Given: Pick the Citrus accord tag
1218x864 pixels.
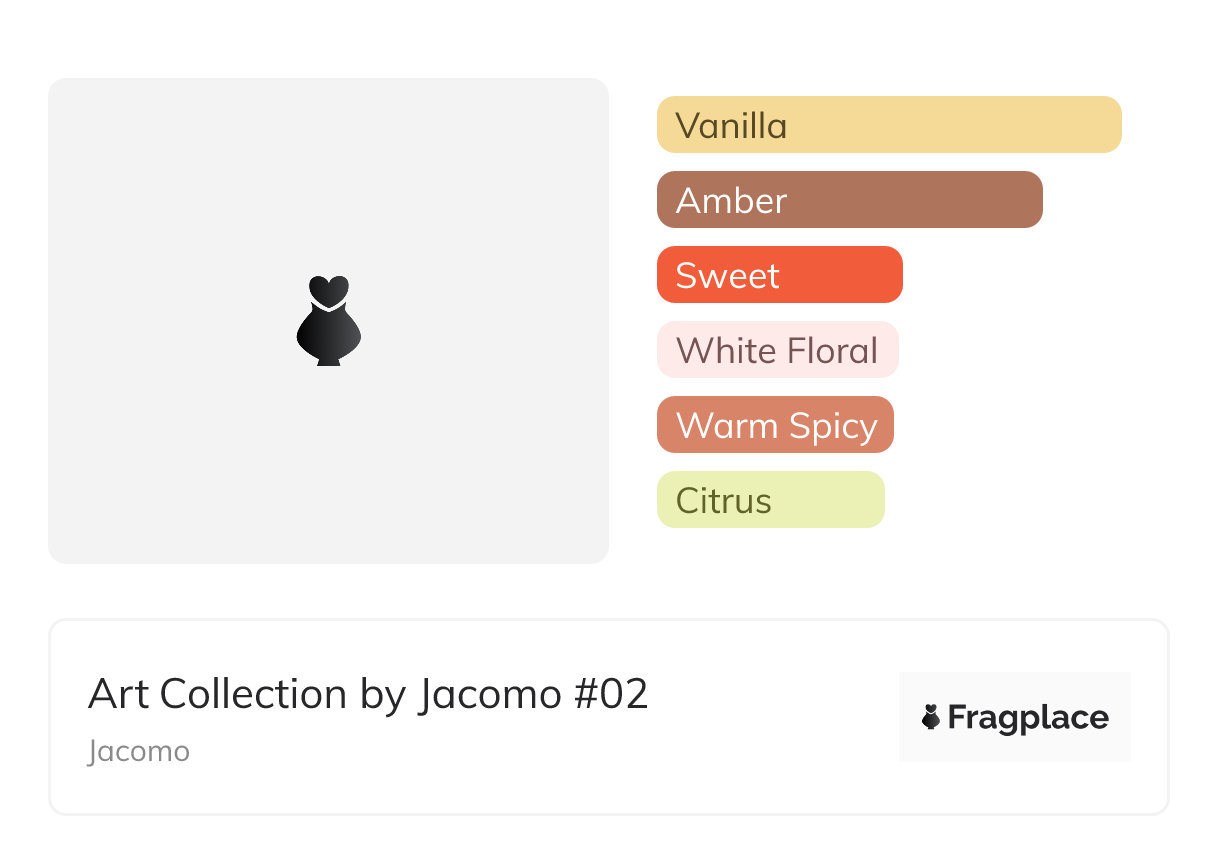Looking at the screenshot, I should tap(770, 500).
